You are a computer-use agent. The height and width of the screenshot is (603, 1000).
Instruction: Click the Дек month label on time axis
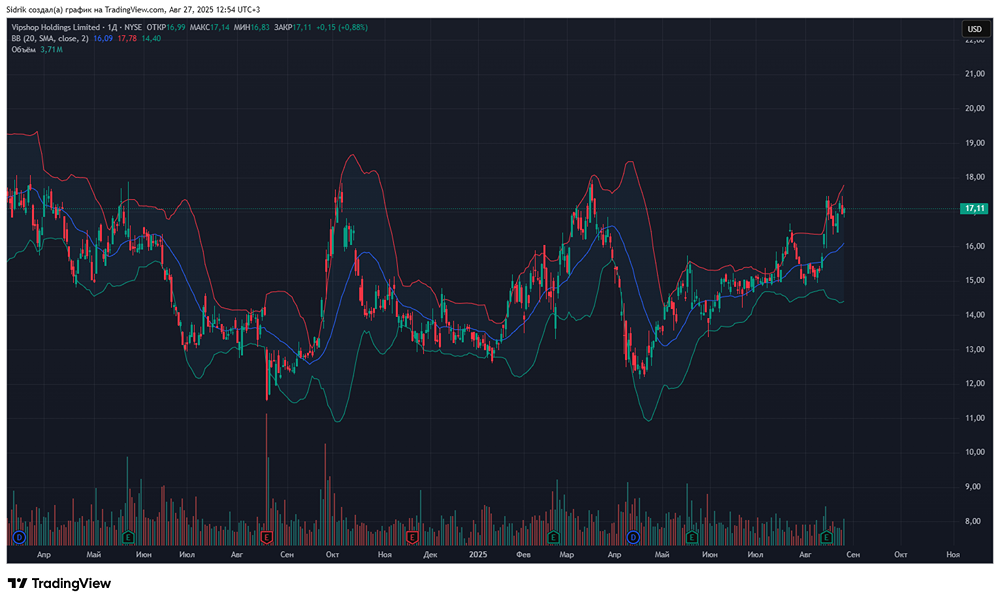[x=430, y=553]
